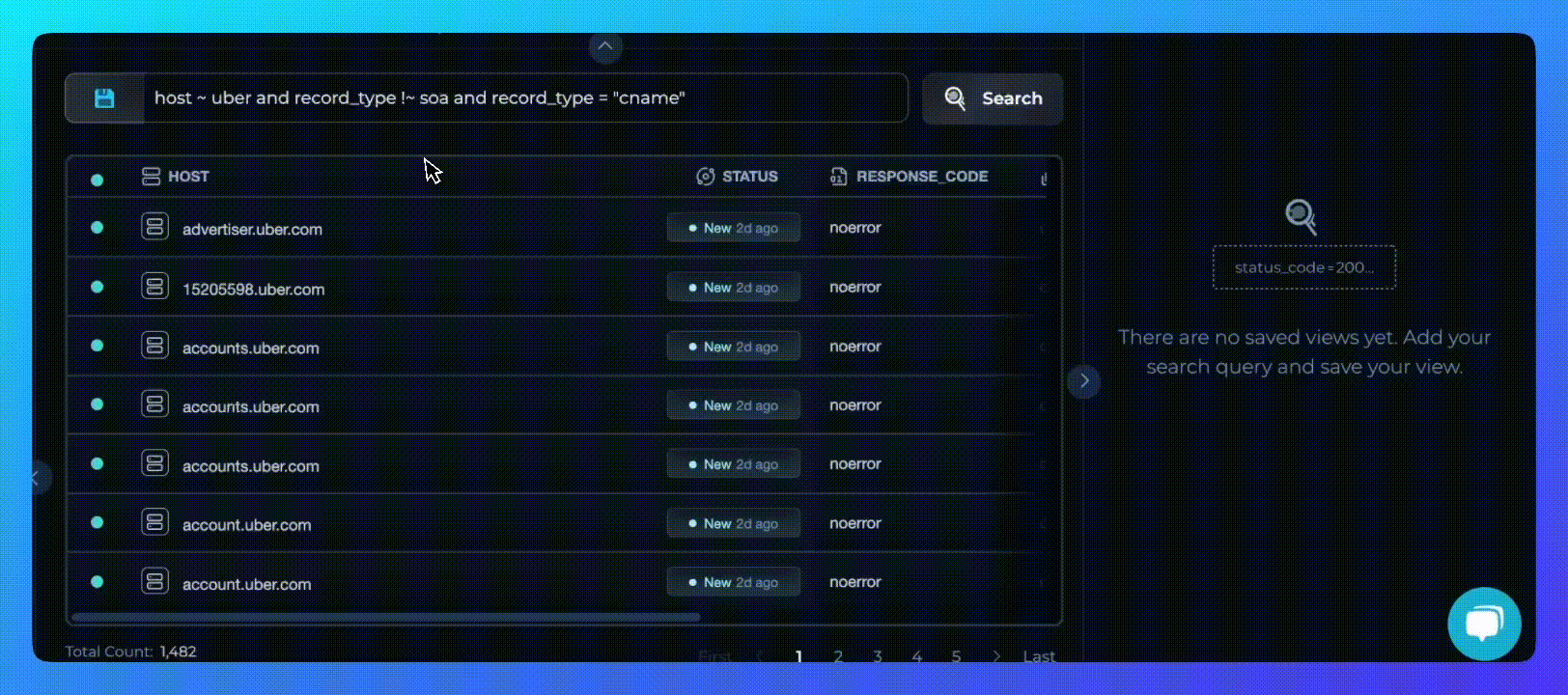Click the STATUS column header label

(x=750, y=177)
